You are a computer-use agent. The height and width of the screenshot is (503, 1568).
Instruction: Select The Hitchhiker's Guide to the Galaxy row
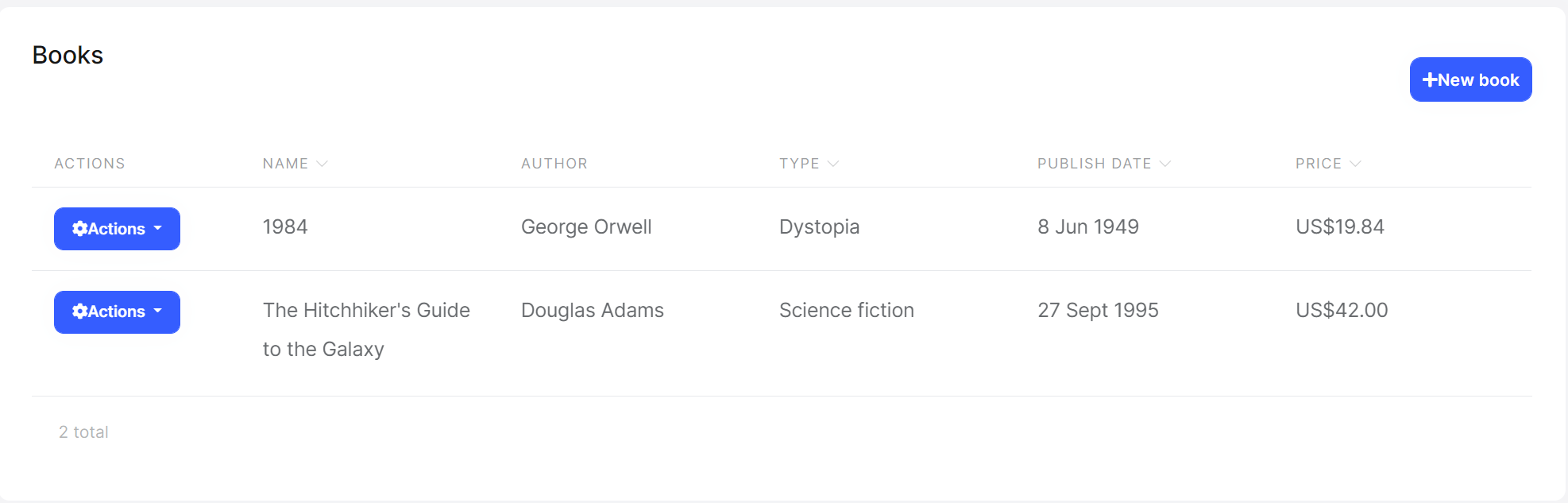[366, 329]
